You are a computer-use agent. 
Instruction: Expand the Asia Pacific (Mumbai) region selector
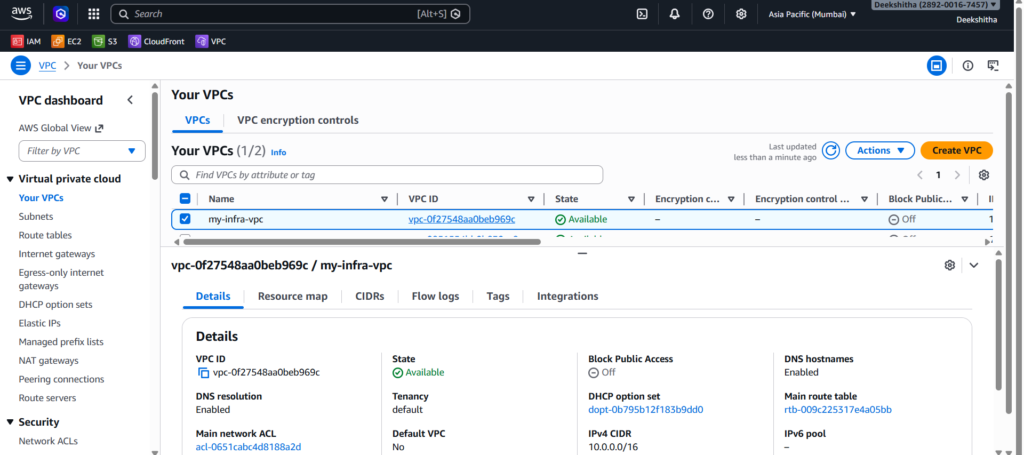pos(812,14)
